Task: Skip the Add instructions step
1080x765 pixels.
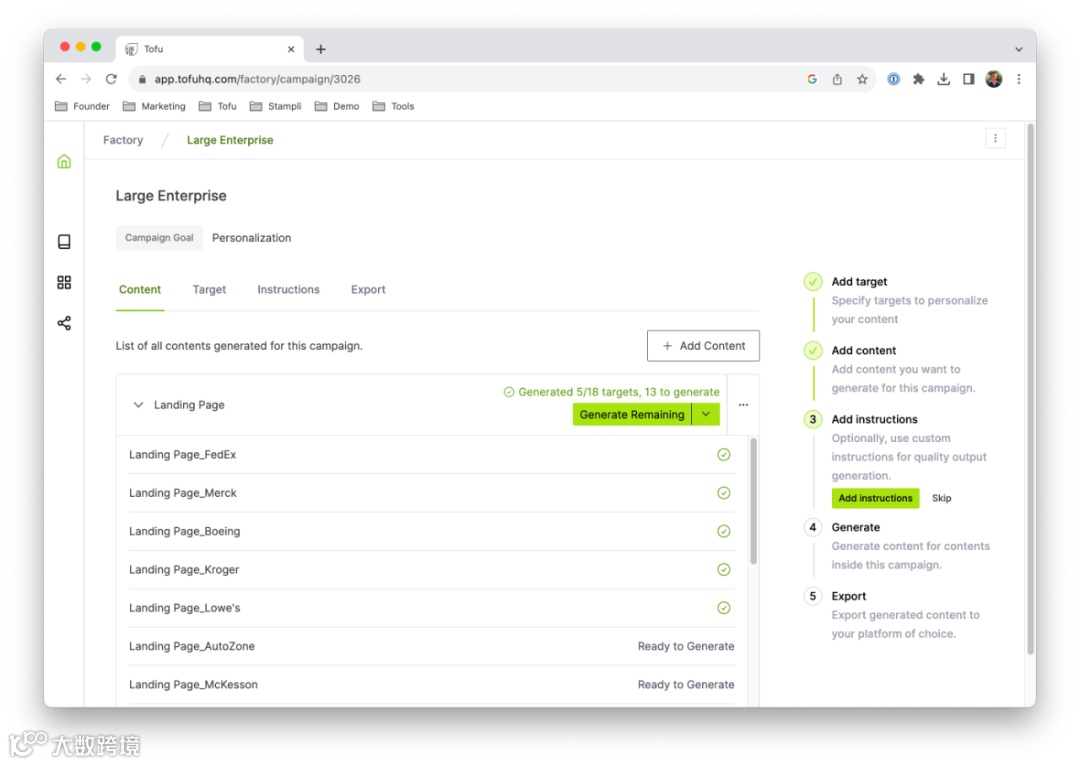Action: tap(942, 498)
